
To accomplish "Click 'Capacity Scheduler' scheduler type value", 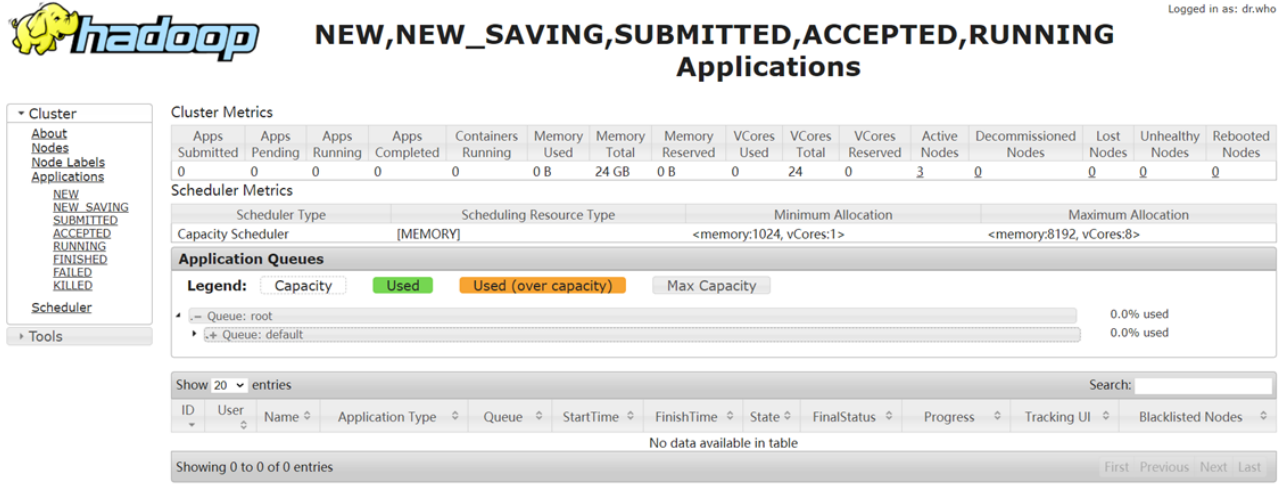I will click(233, 234).
